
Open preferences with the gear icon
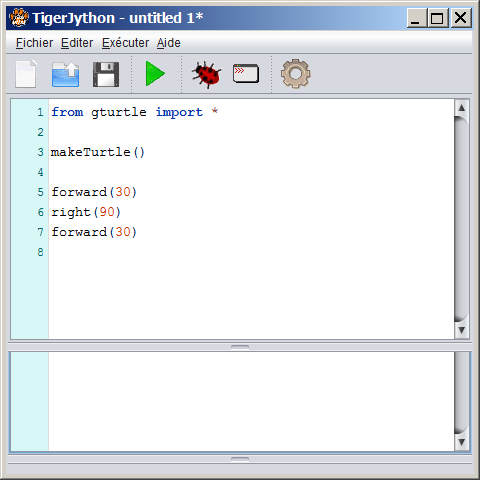[296, 74]
